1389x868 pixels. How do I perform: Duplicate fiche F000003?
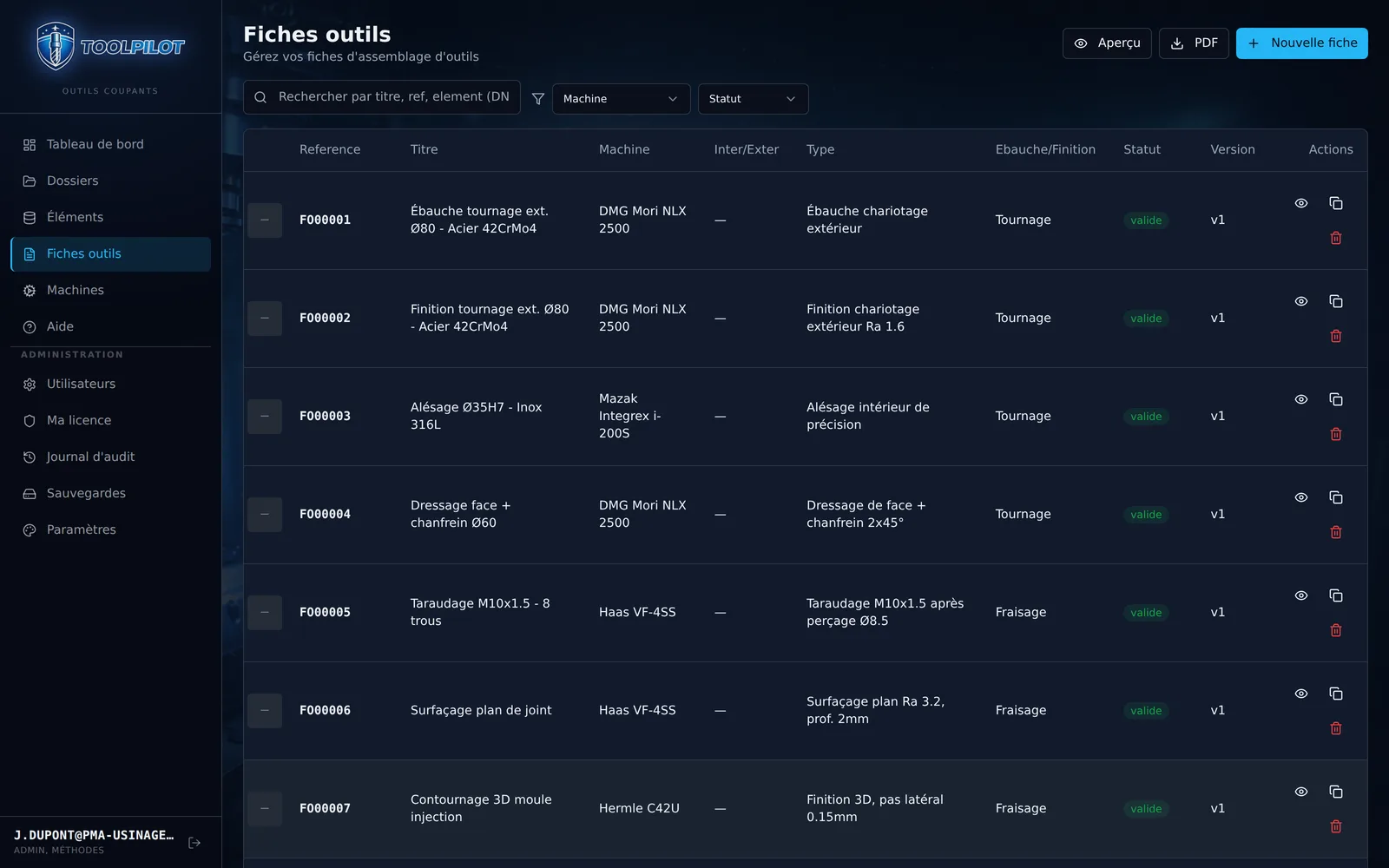pos(1336,399)
